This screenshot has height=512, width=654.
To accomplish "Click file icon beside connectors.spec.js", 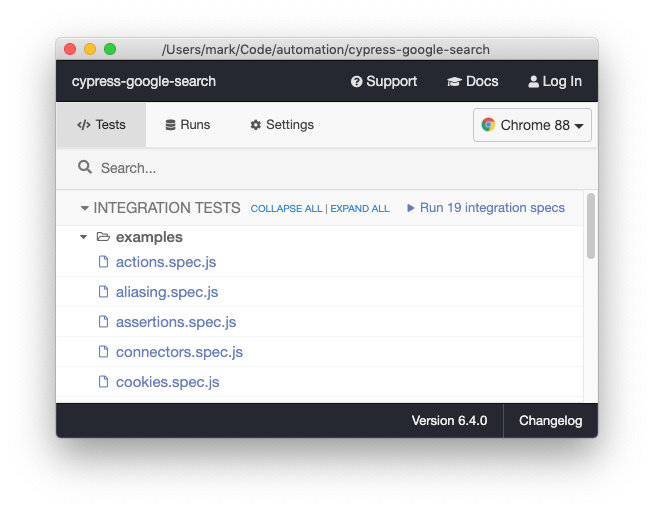I will pos(103,352).
